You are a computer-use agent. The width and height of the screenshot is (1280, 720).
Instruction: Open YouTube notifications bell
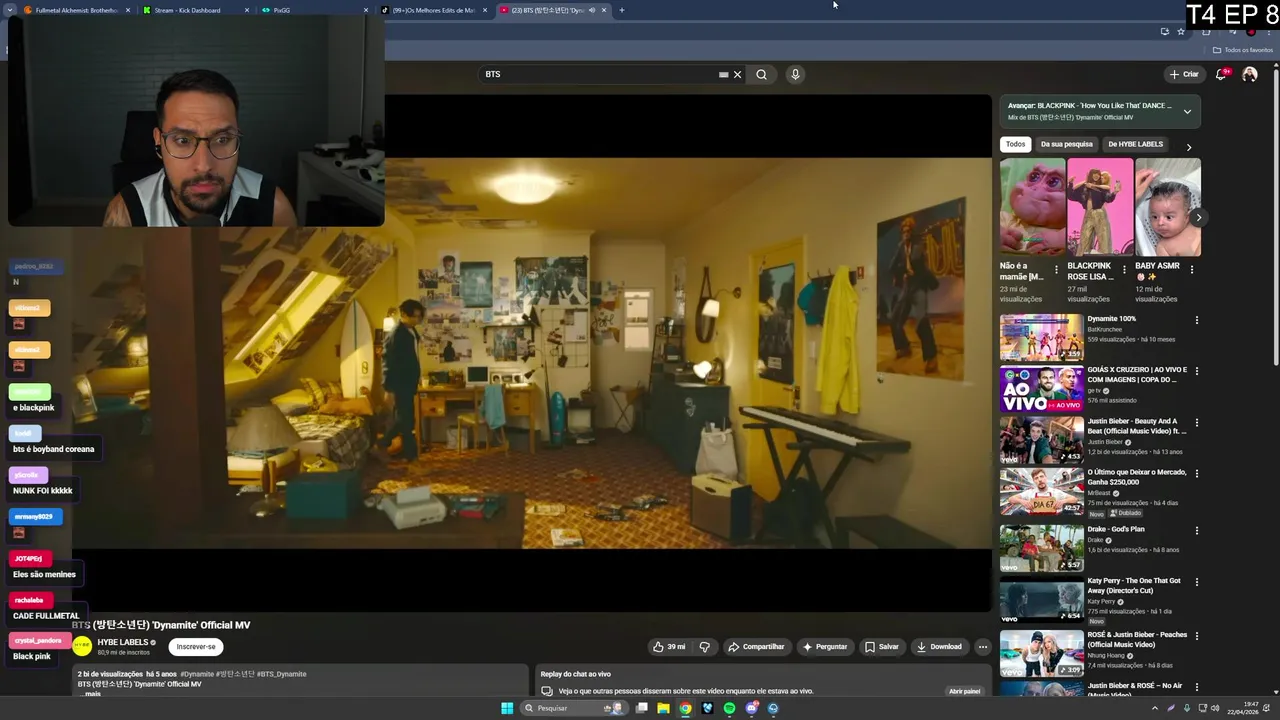1221,74
